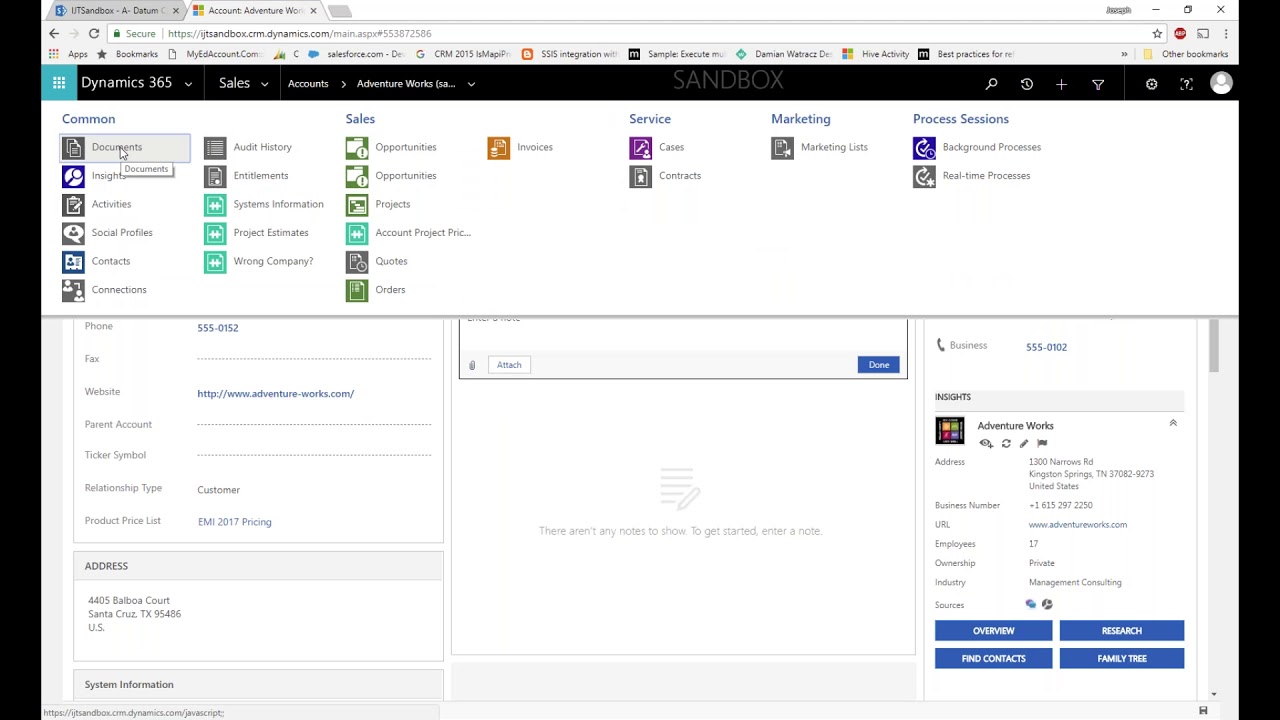This screenshot has height=720, width=1280.
Task: Open the Projects icon under Sales
Action: coord(357,204)
